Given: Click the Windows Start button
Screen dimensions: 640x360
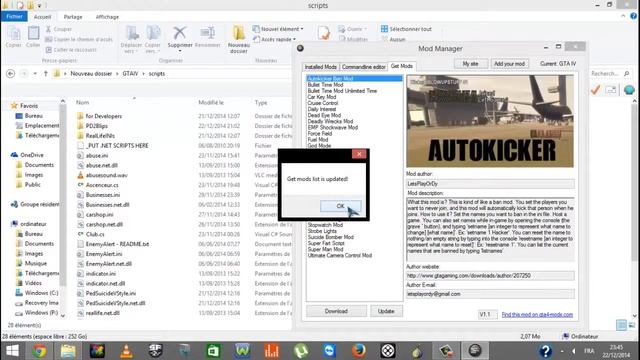Looking at the screenshot, I should point(12,351).
